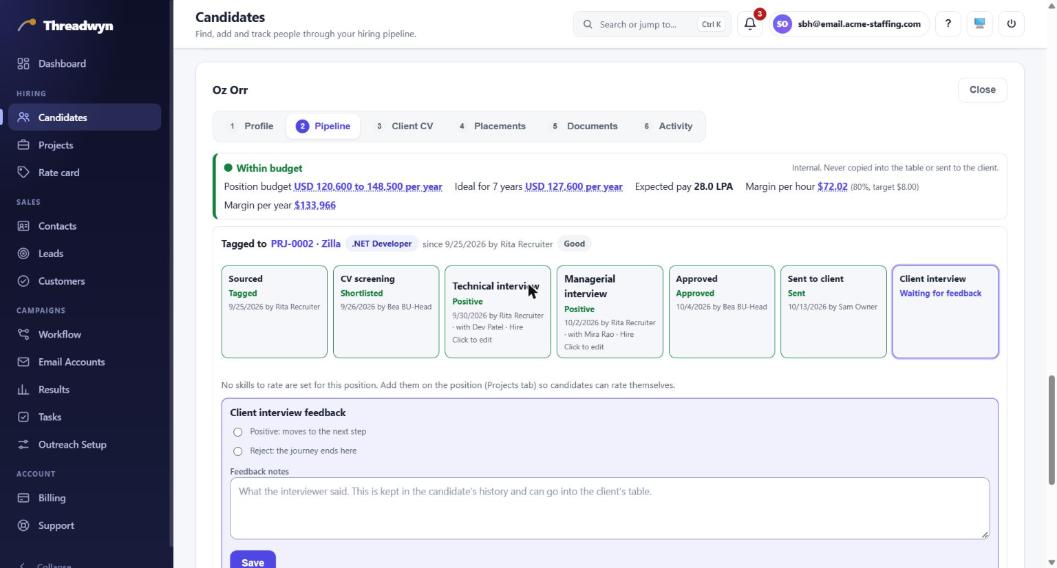The image size is (1057, 568).
Task: Click the Results bar chart icon
Action: pos(24,389)
